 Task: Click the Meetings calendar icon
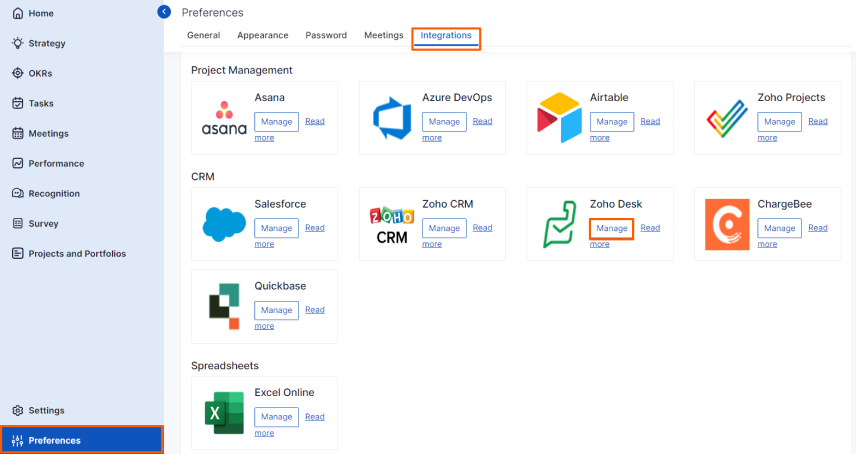(17, 133)
